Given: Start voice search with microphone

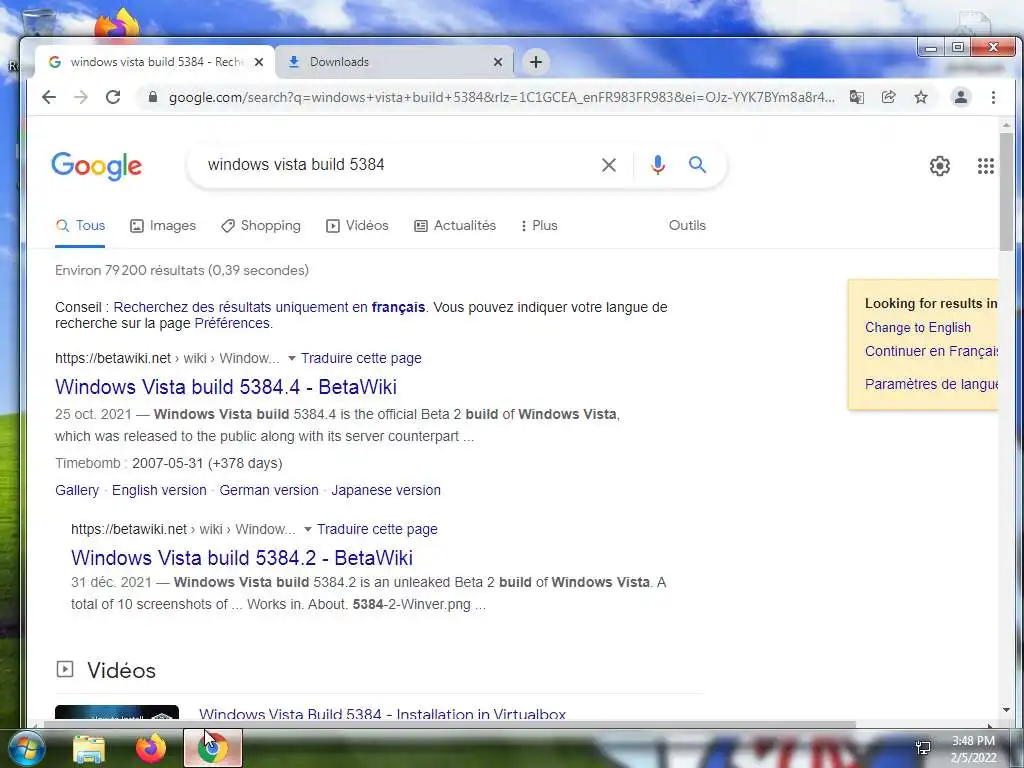Looking at the screenshot, I should (x=658, y=165).
